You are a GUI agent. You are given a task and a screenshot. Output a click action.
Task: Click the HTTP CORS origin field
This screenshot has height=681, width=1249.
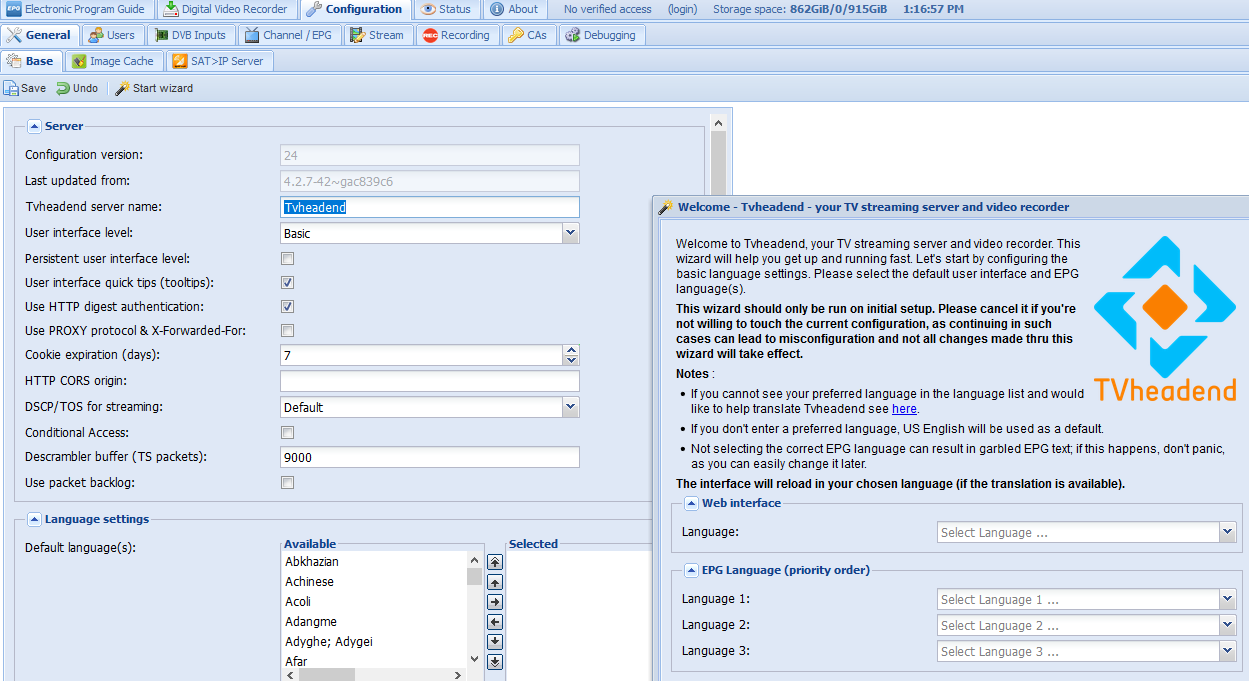pos(430,381)
